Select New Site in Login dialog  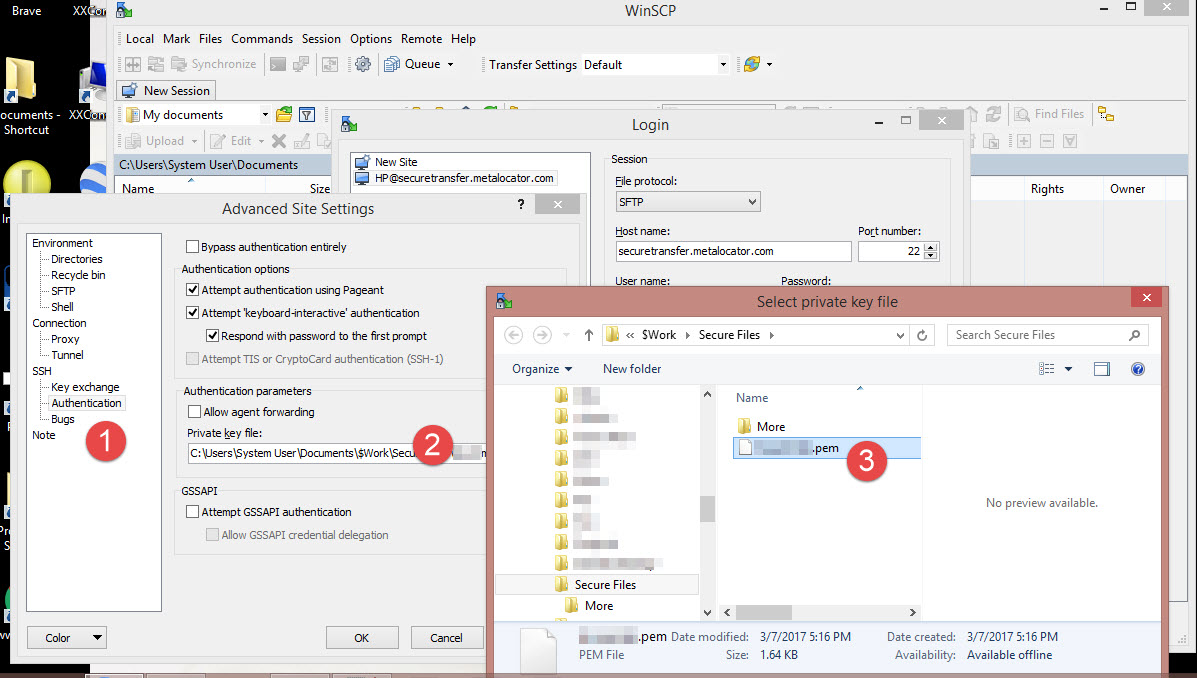point(395,162)
